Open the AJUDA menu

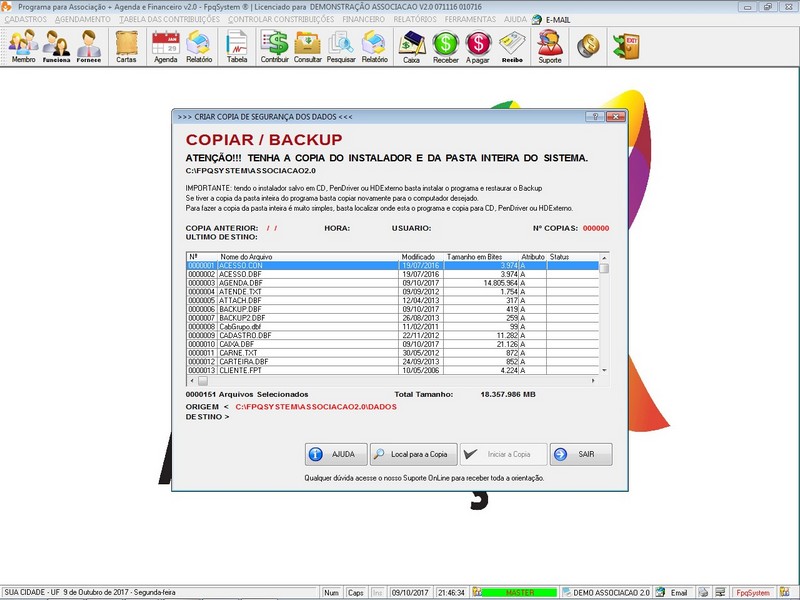[x=515, y=19]
